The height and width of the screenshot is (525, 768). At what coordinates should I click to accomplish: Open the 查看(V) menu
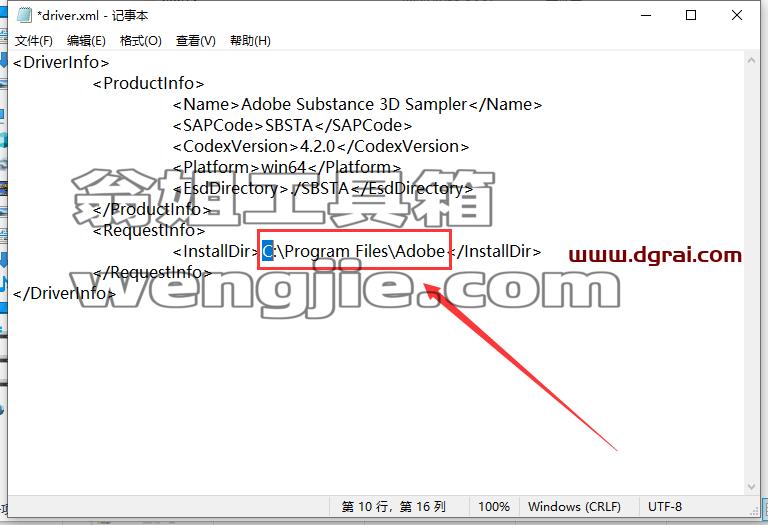195,41
